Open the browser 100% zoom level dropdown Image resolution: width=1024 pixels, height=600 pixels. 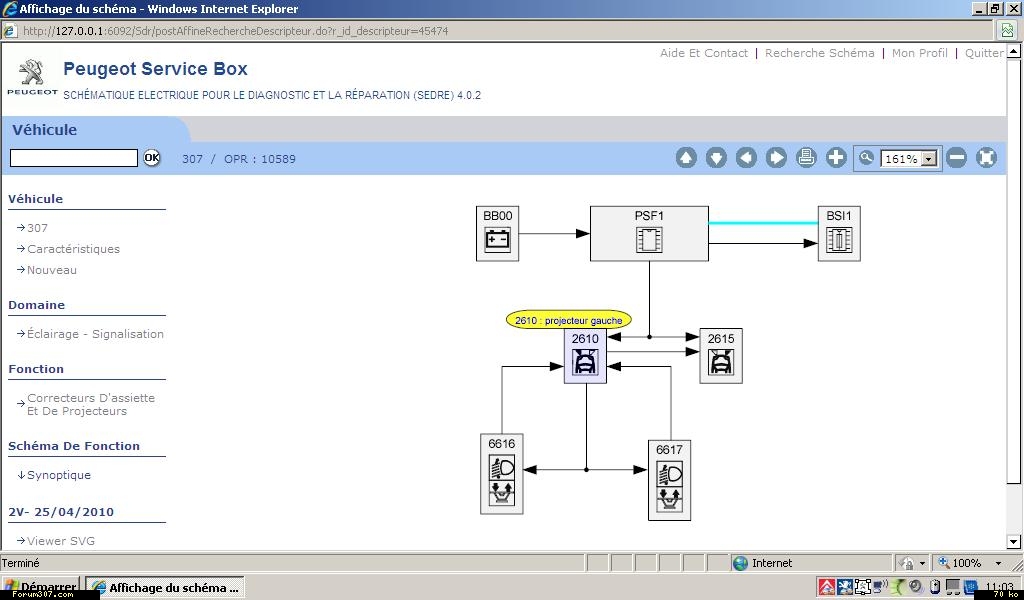[x=998, y=563]
